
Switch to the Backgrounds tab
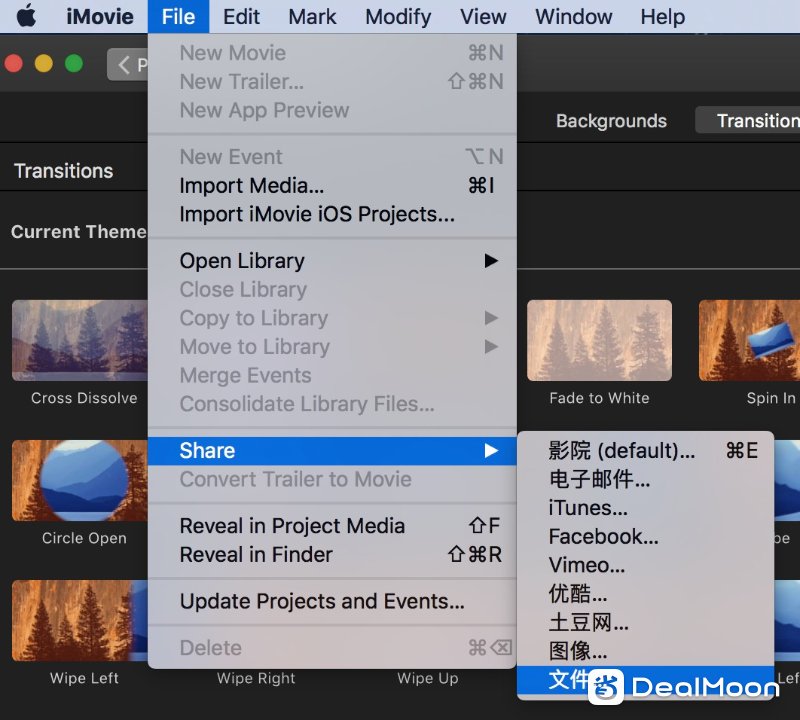(611, 121)
